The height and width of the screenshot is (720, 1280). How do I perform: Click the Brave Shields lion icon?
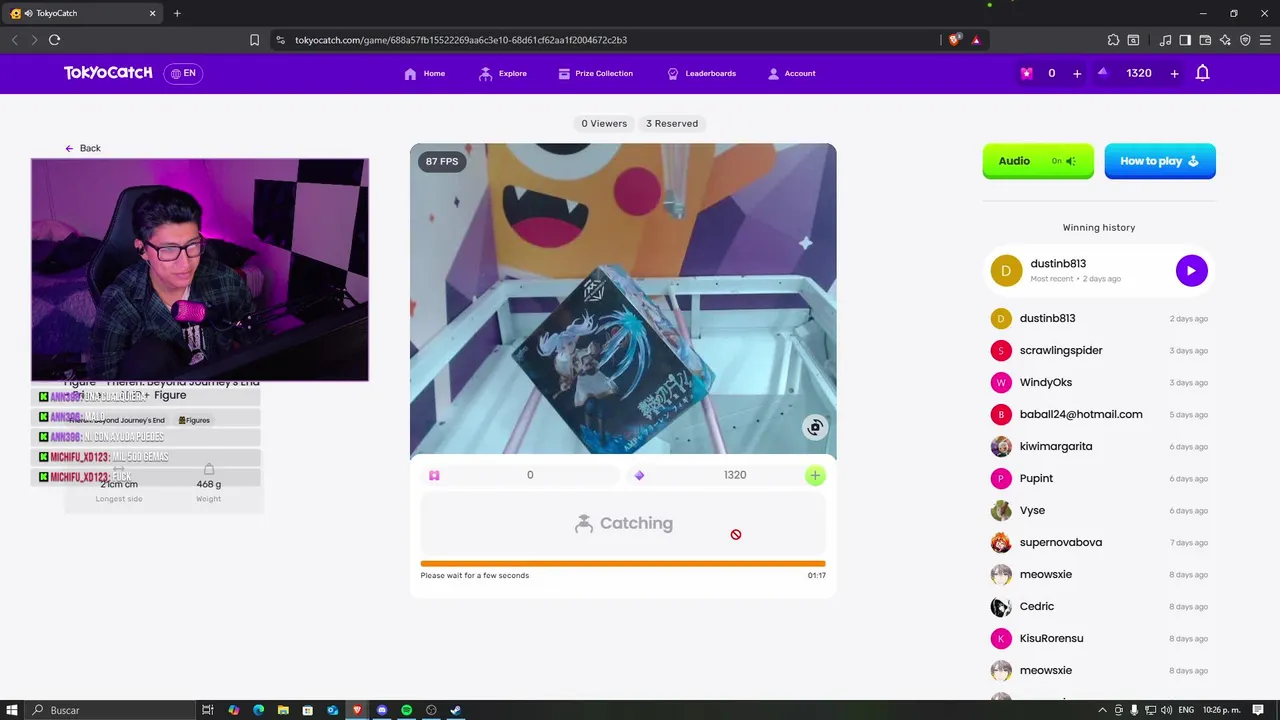955,40
